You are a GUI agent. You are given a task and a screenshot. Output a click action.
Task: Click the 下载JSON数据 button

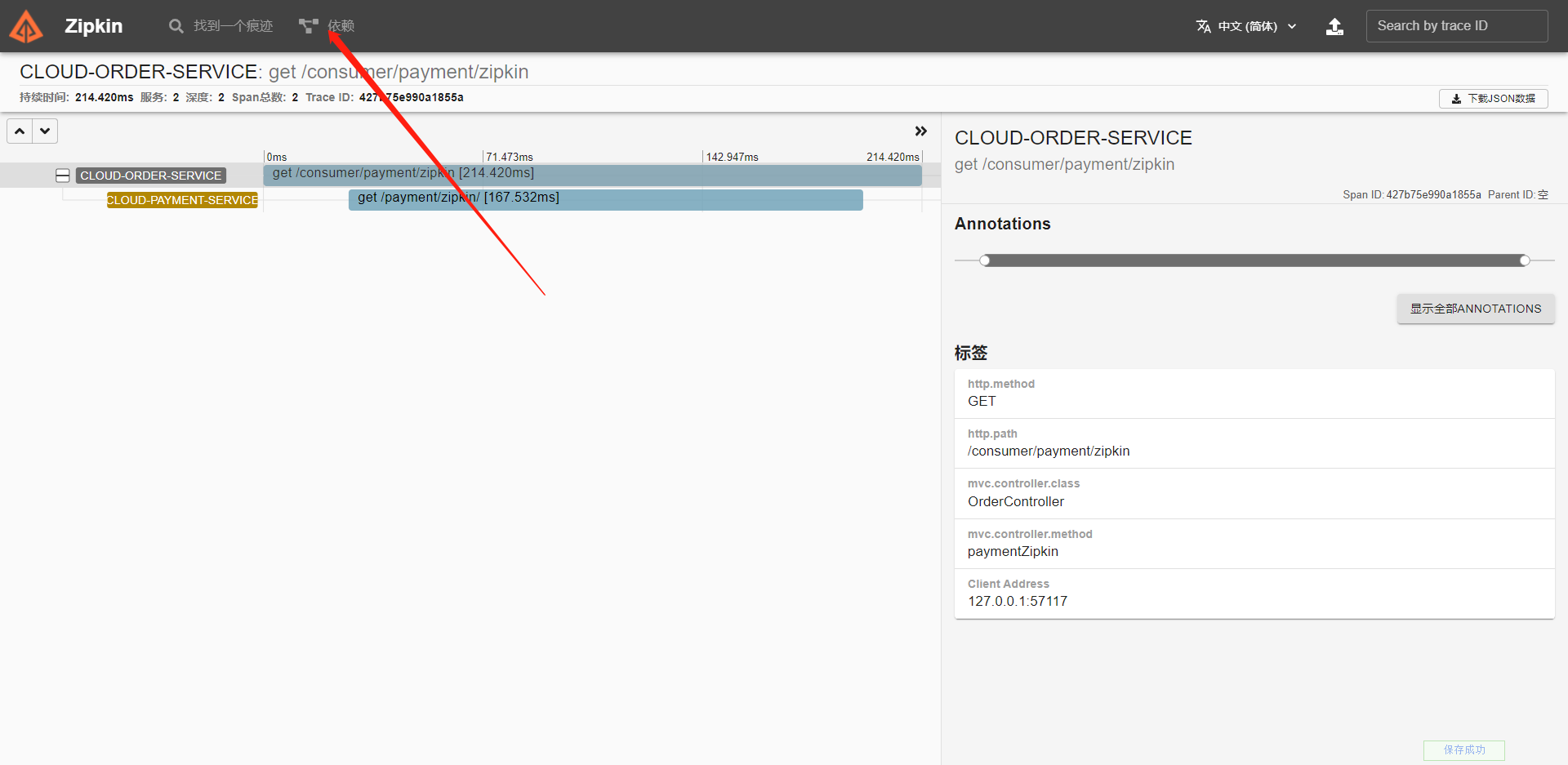click(x=1493, y=99)
